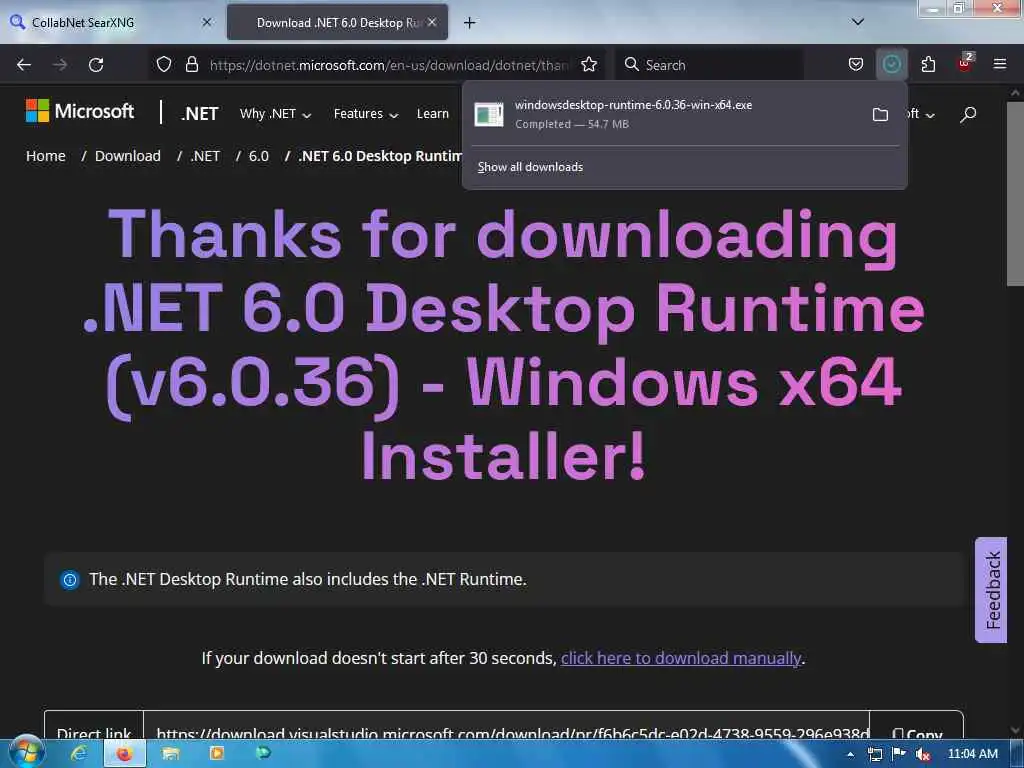This screenshot has height=768, width=1024.
Task: Click the muted volume tray icon
Action: 922,754
